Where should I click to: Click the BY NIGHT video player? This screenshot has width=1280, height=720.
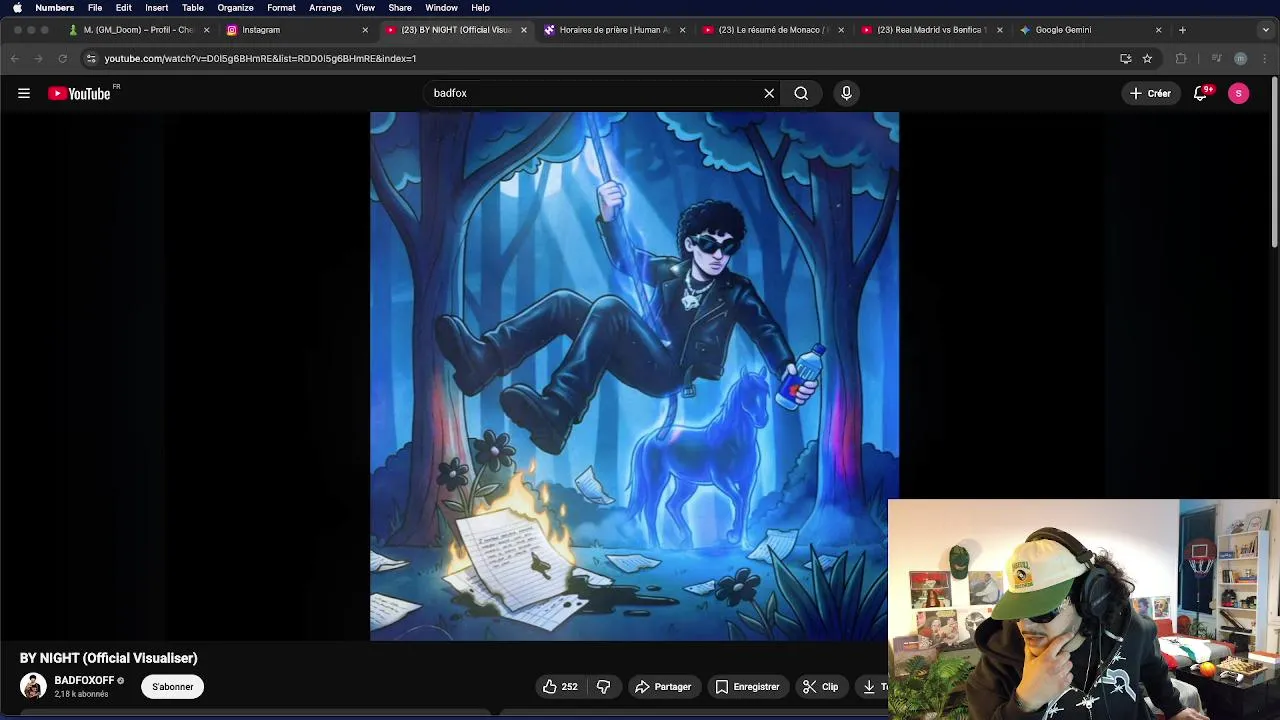[634, 375]
